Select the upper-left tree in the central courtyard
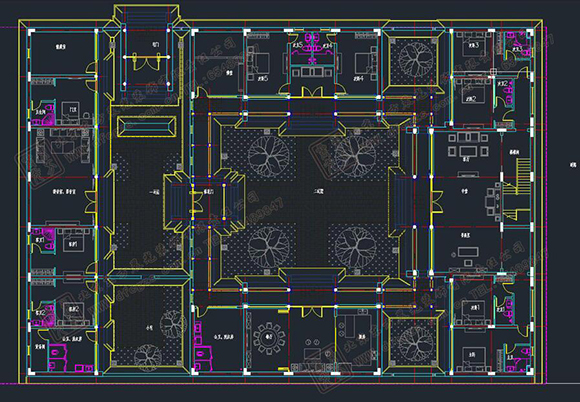 coord(269,156)
